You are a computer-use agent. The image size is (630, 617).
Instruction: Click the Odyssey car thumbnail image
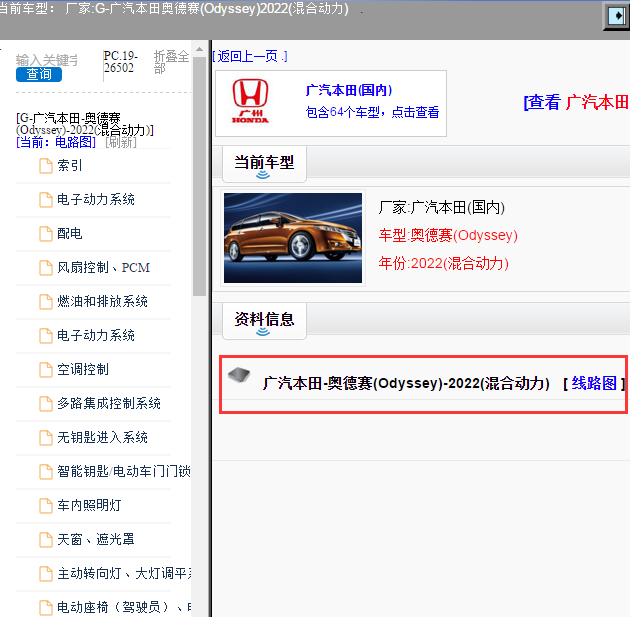pyautogui.click(x=293, y=238)
